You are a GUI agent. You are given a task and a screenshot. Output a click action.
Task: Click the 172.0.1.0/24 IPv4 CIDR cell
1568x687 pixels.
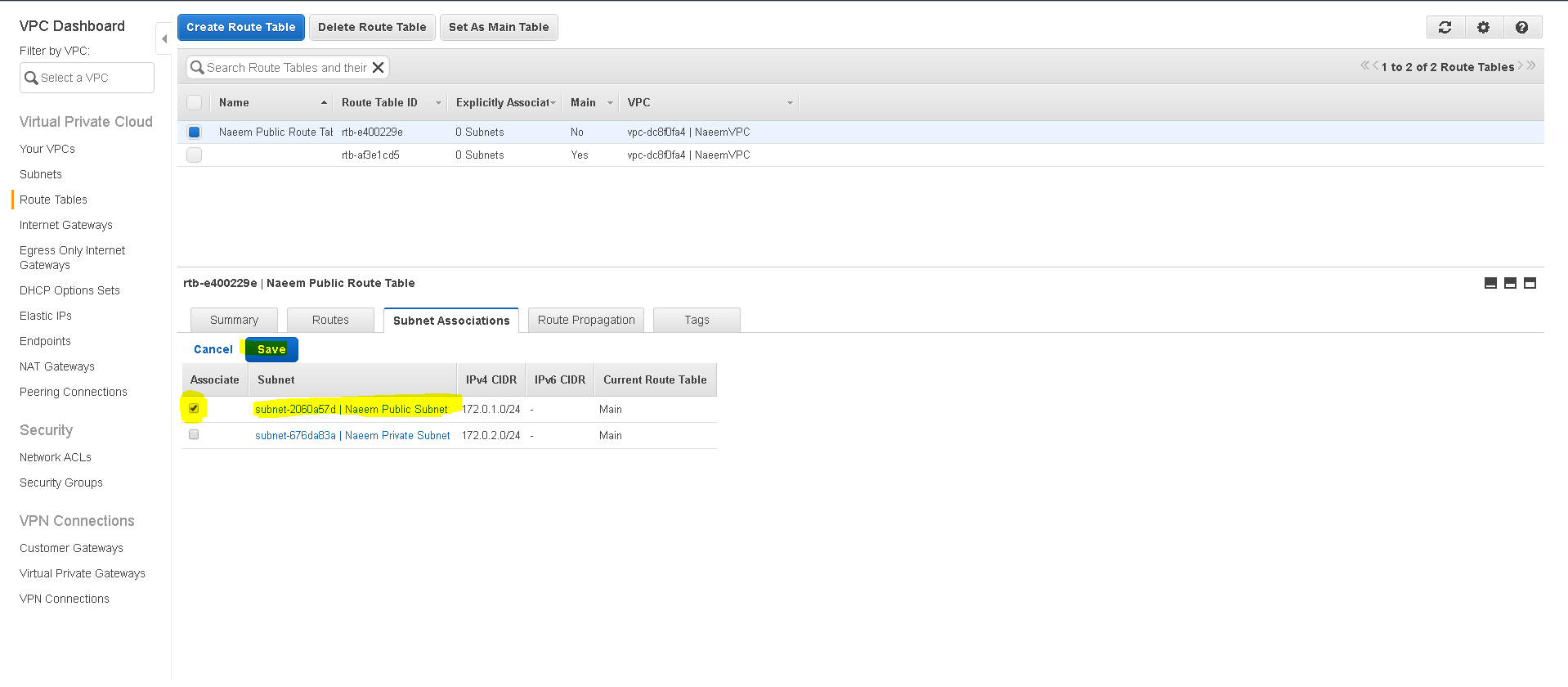click(x=491, y=409)
